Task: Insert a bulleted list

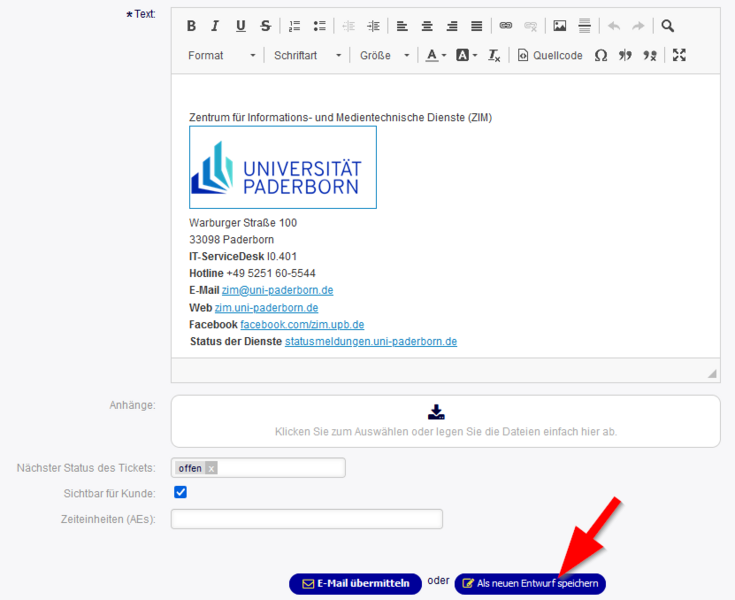Action: click(x=320, y=26)
